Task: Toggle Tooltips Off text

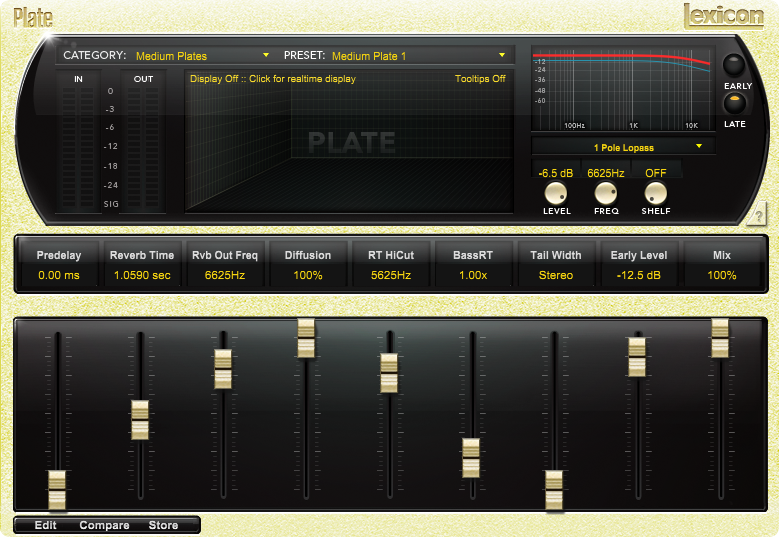Action: click(x=480, y=78)
